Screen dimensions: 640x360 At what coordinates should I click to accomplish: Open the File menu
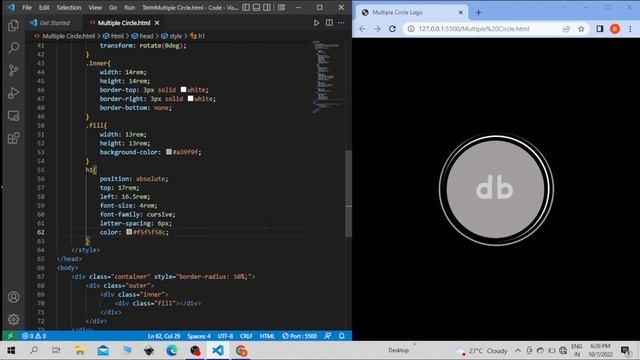(27, 7)
